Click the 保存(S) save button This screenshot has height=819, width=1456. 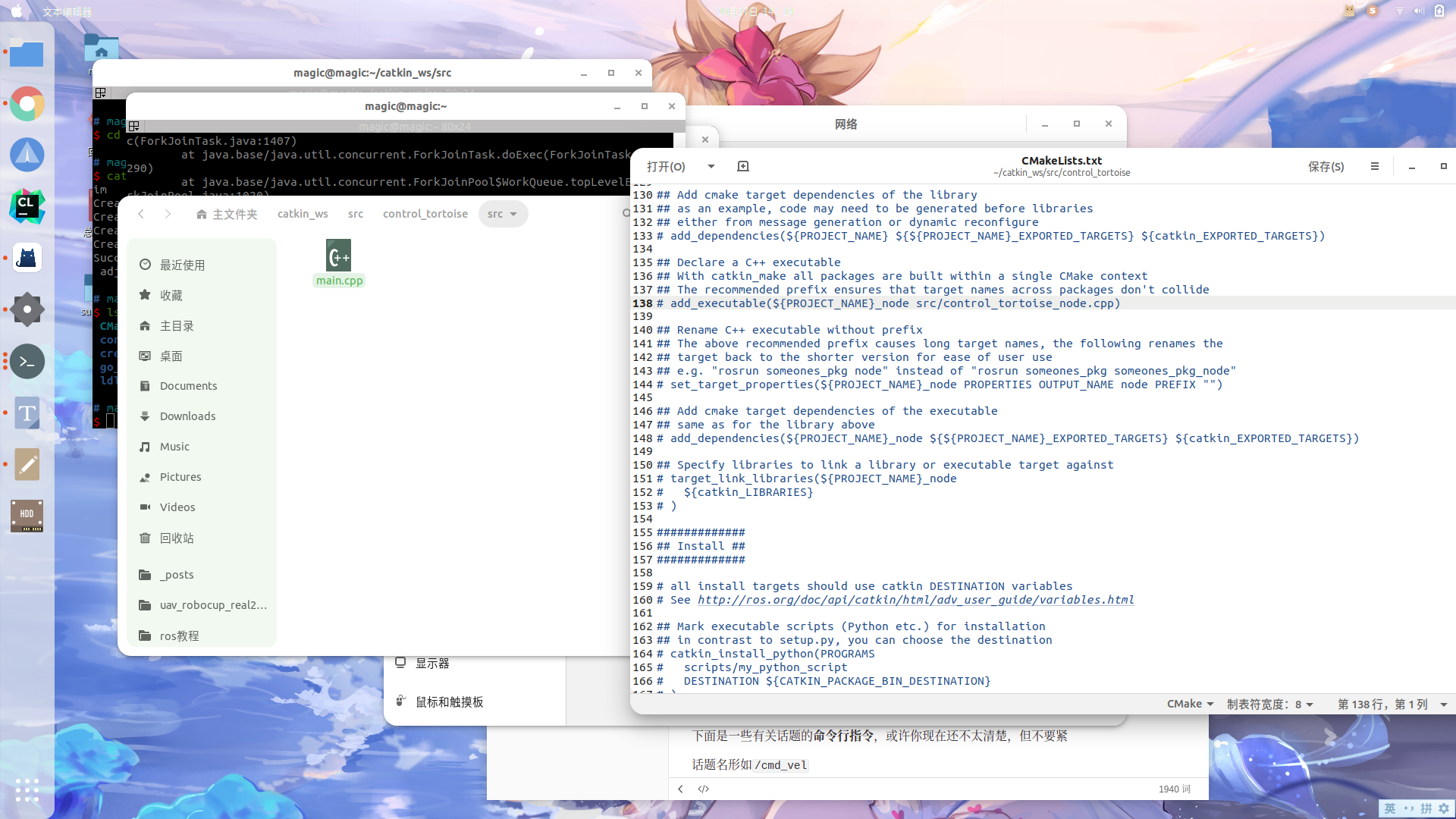pos(1326,166)
